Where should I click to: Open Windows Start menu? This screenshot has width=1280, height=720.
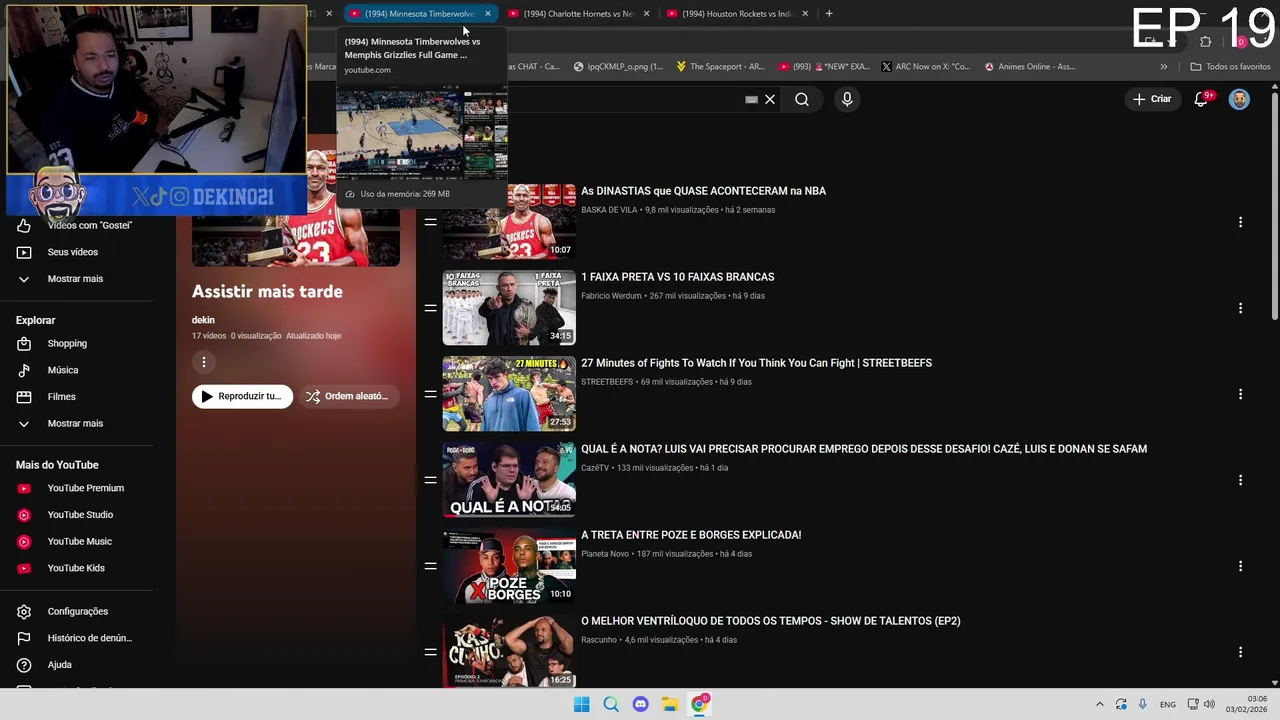pos(581,704)
